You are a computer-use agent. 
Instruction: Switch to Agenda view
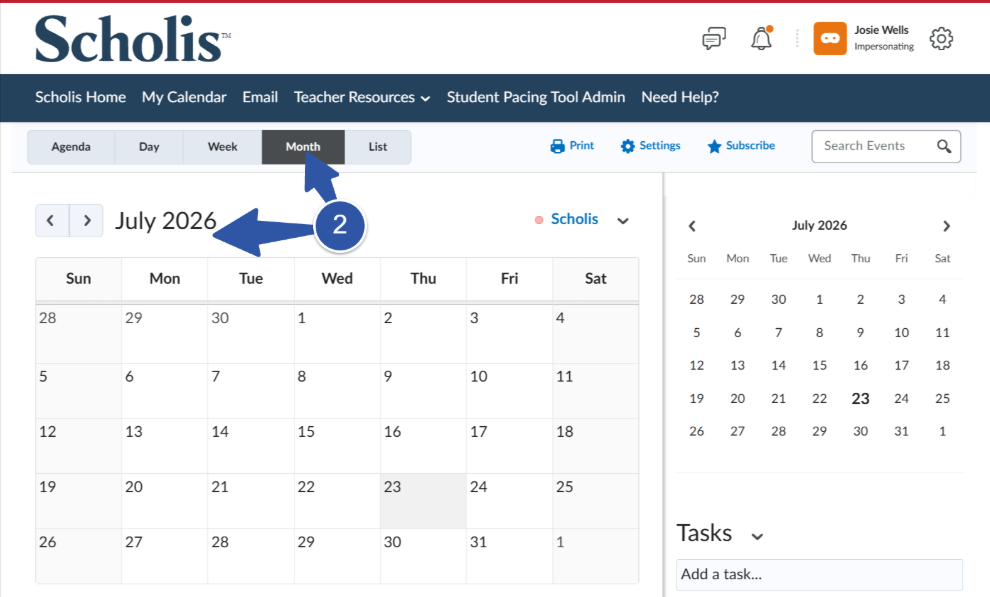71,147
